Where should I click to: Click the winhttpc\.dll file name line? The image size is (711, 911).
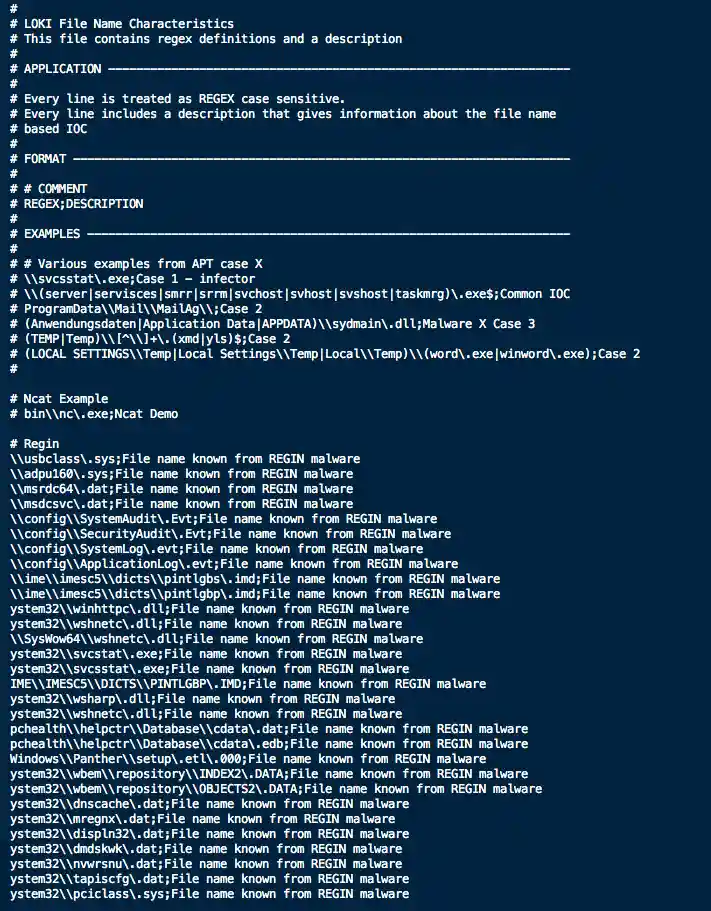[x=209, y=609]
